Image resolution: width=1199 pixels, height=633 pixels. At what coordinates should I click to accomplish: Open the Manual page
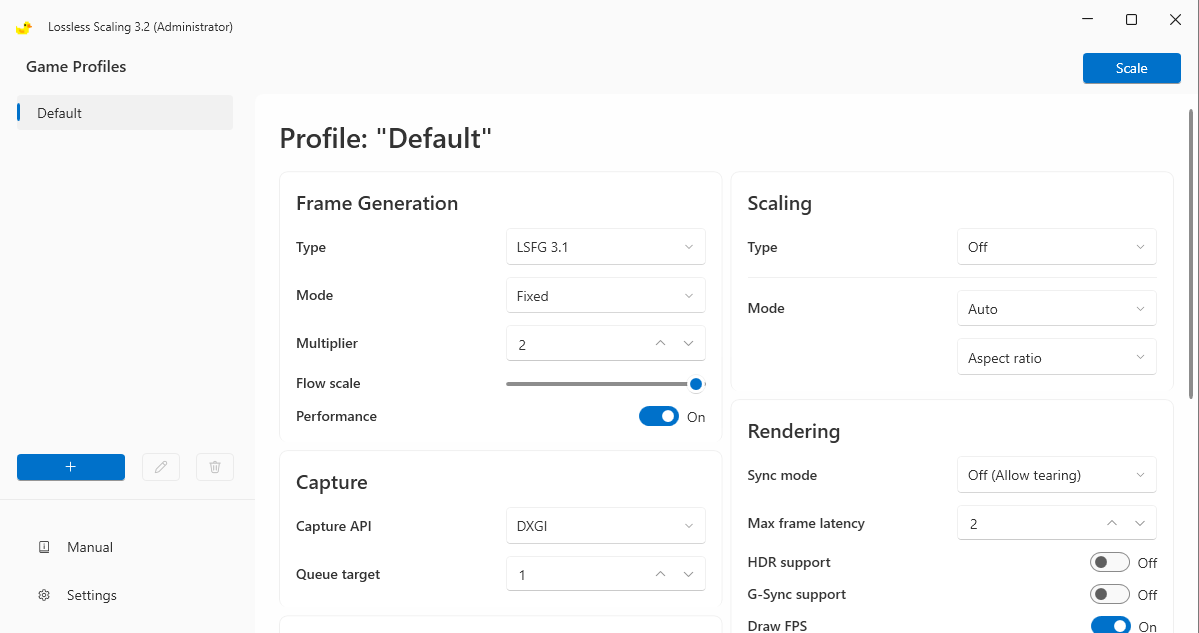click(89, 547)
